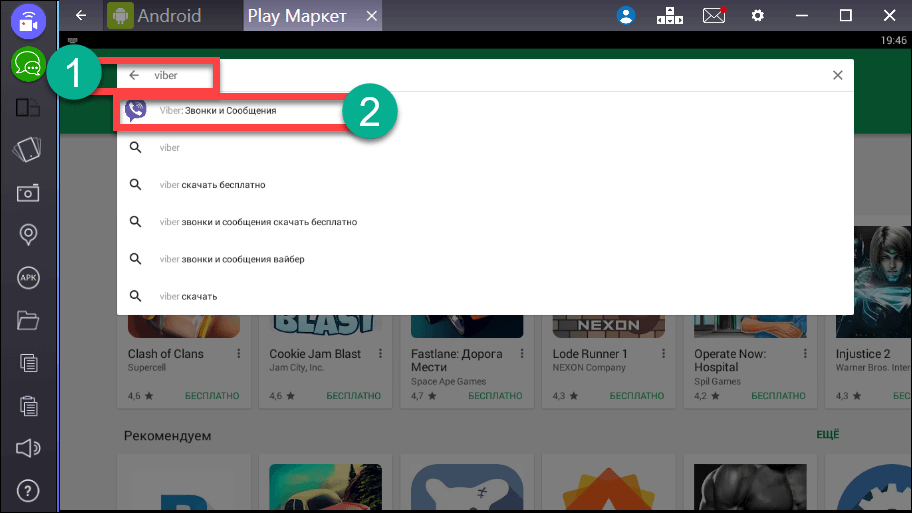Open the green chat bubble icon
The height and width of the screenshot is (513, 912).
[28, 65]
